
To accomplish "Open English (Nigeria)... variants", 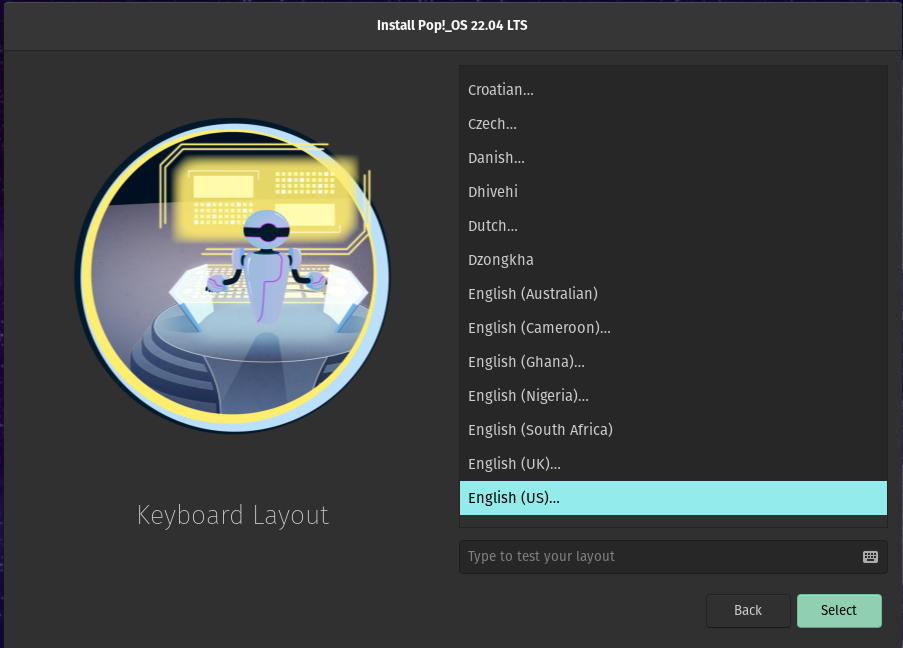I will point(673,396).
